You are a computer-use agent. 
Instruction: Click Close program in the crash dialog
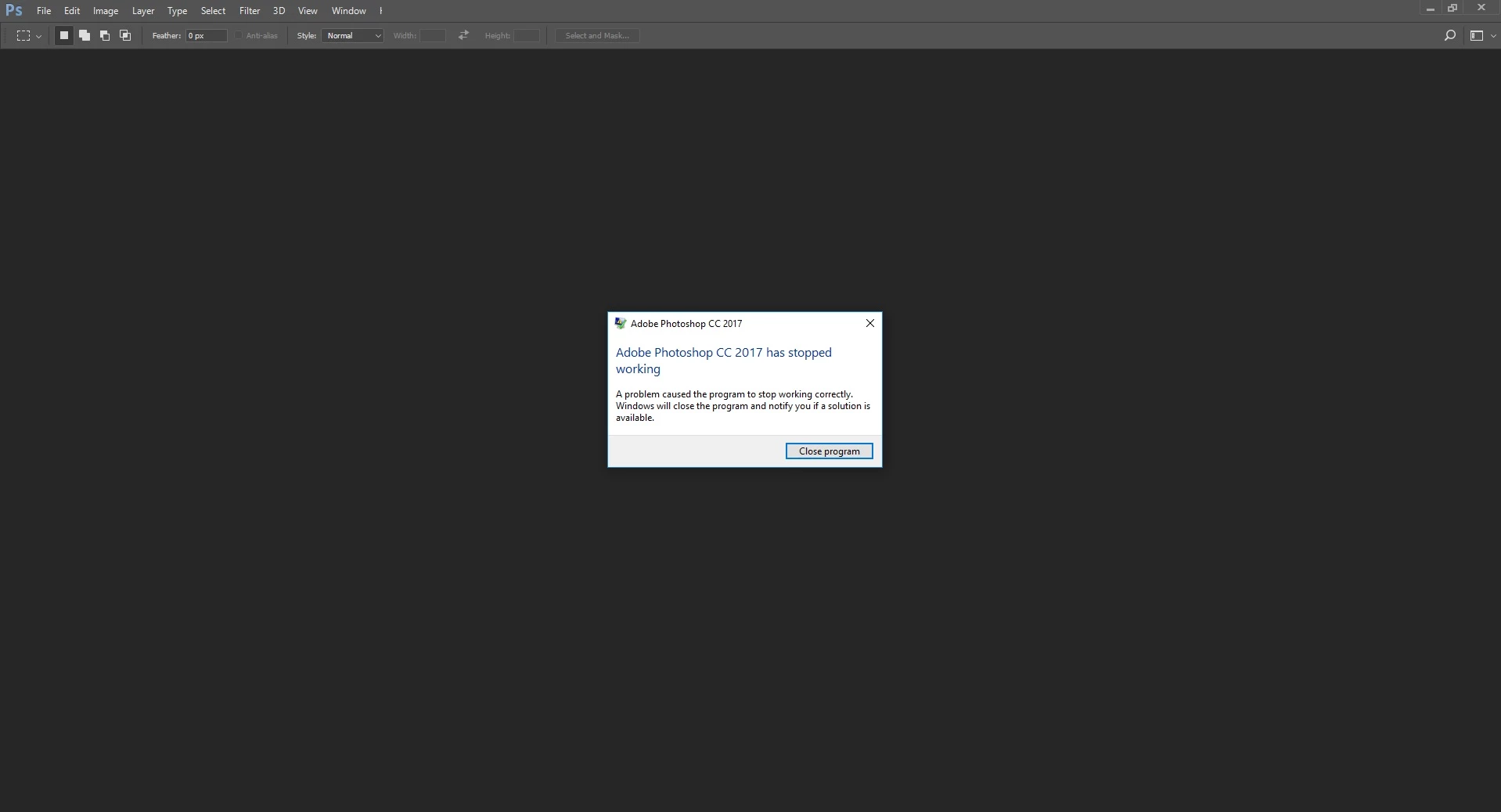(x=829, y=451)
